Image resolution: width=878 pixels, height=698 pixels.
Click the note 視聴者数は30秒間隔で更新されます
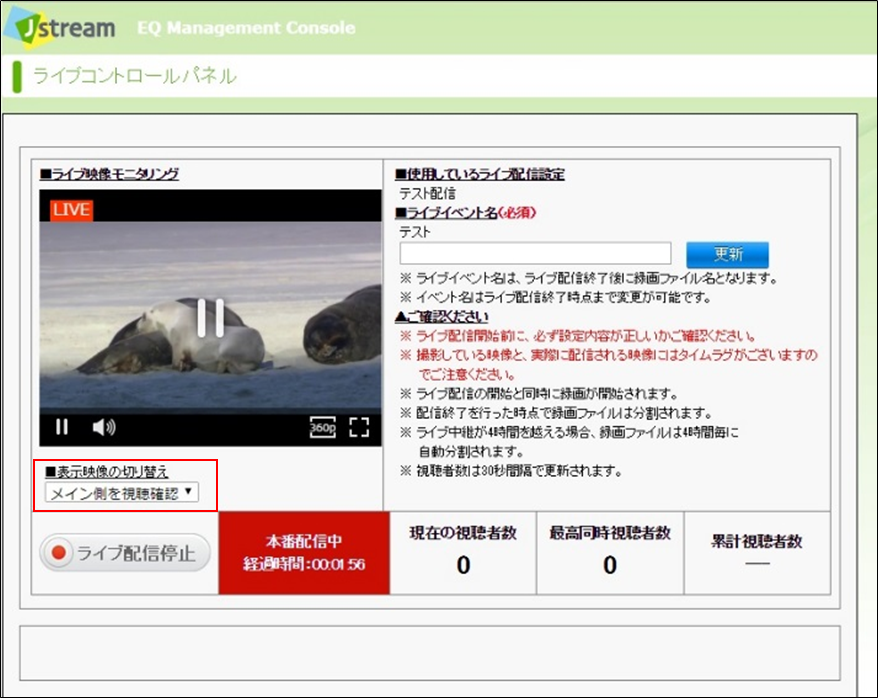[511, 471]
